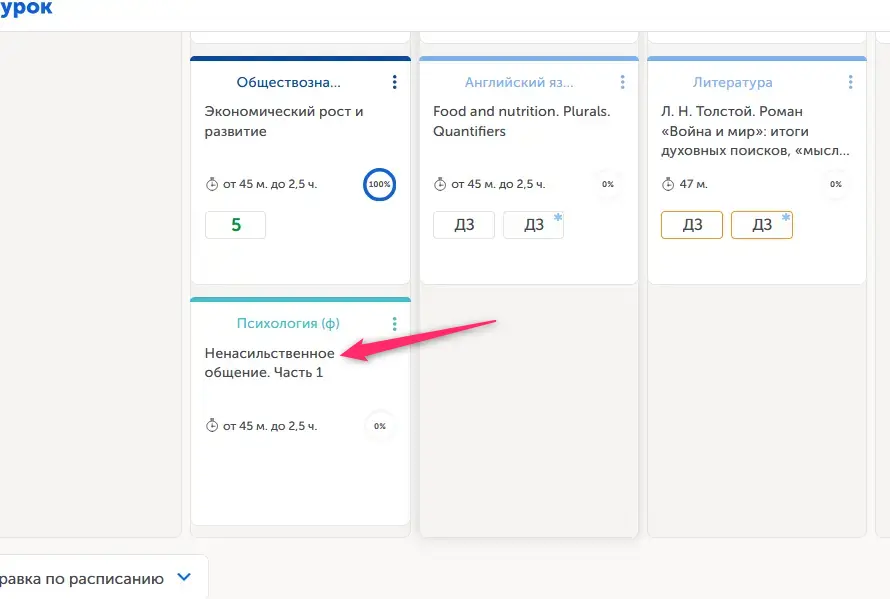This screenshot has width=890, height=599.
Task: Click first ДЗ button in Литература
Action: 692,225
